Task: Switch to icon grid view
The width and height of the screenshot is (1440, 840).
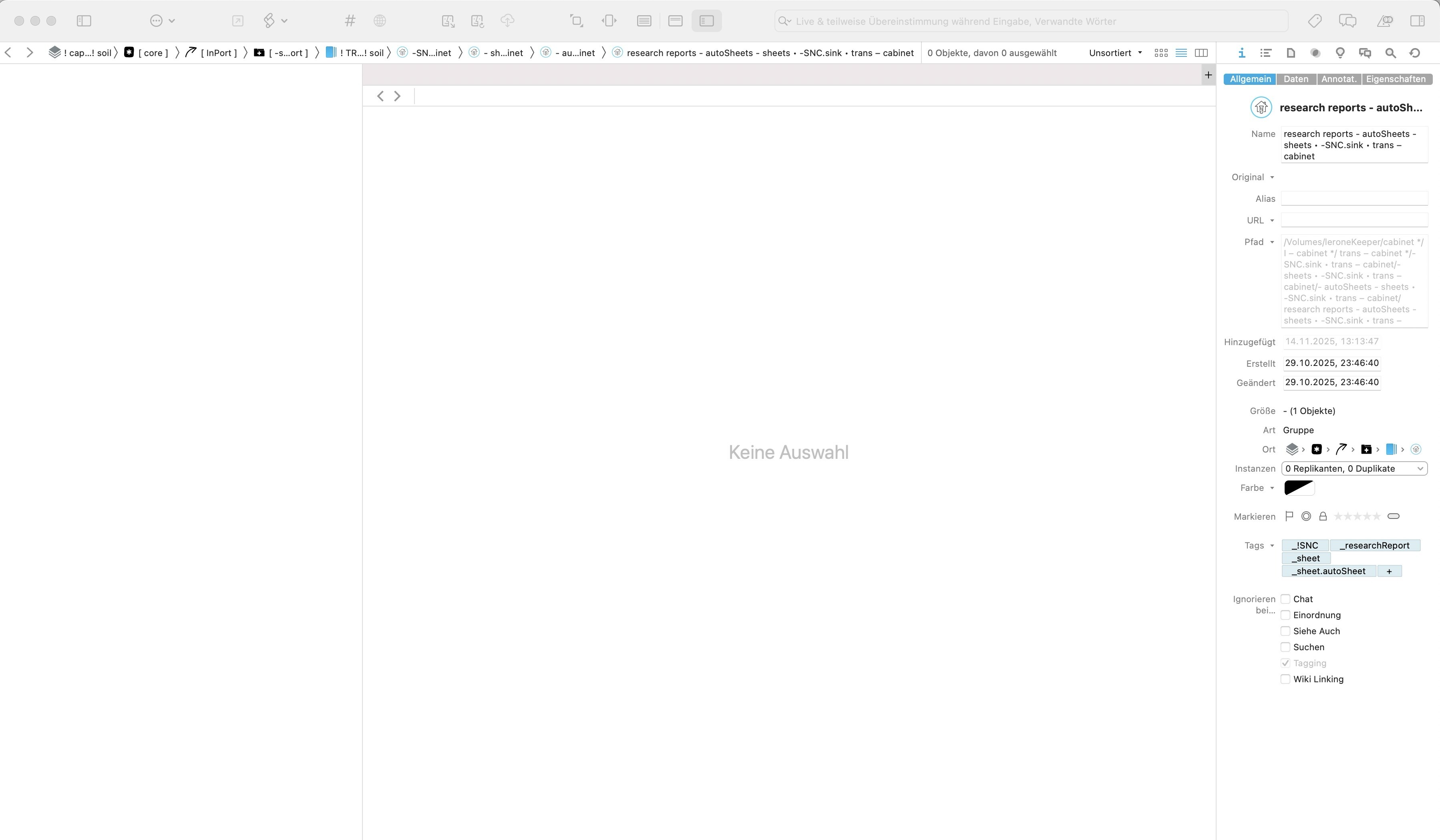Action: click(1160, 52)
